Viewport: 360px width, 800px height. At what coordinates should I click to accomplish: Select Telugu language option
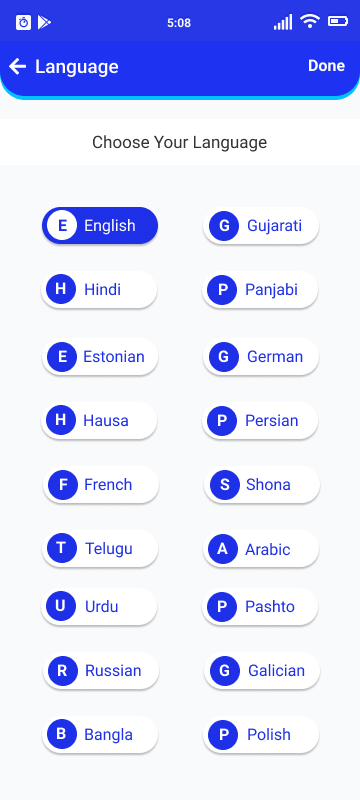click(x=100, y=548)
